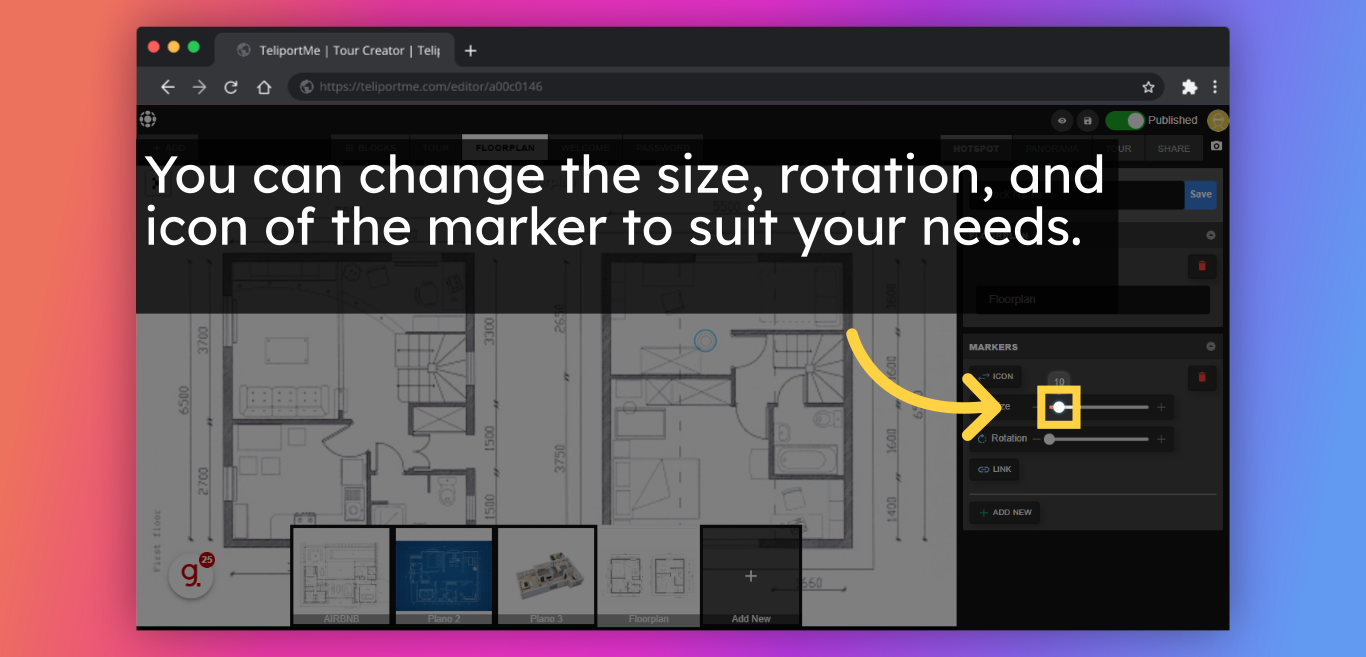This screenshot has width=1366, height=657.
Task: Click the floppy disk save icon
Action: [x=1088, y=121]
